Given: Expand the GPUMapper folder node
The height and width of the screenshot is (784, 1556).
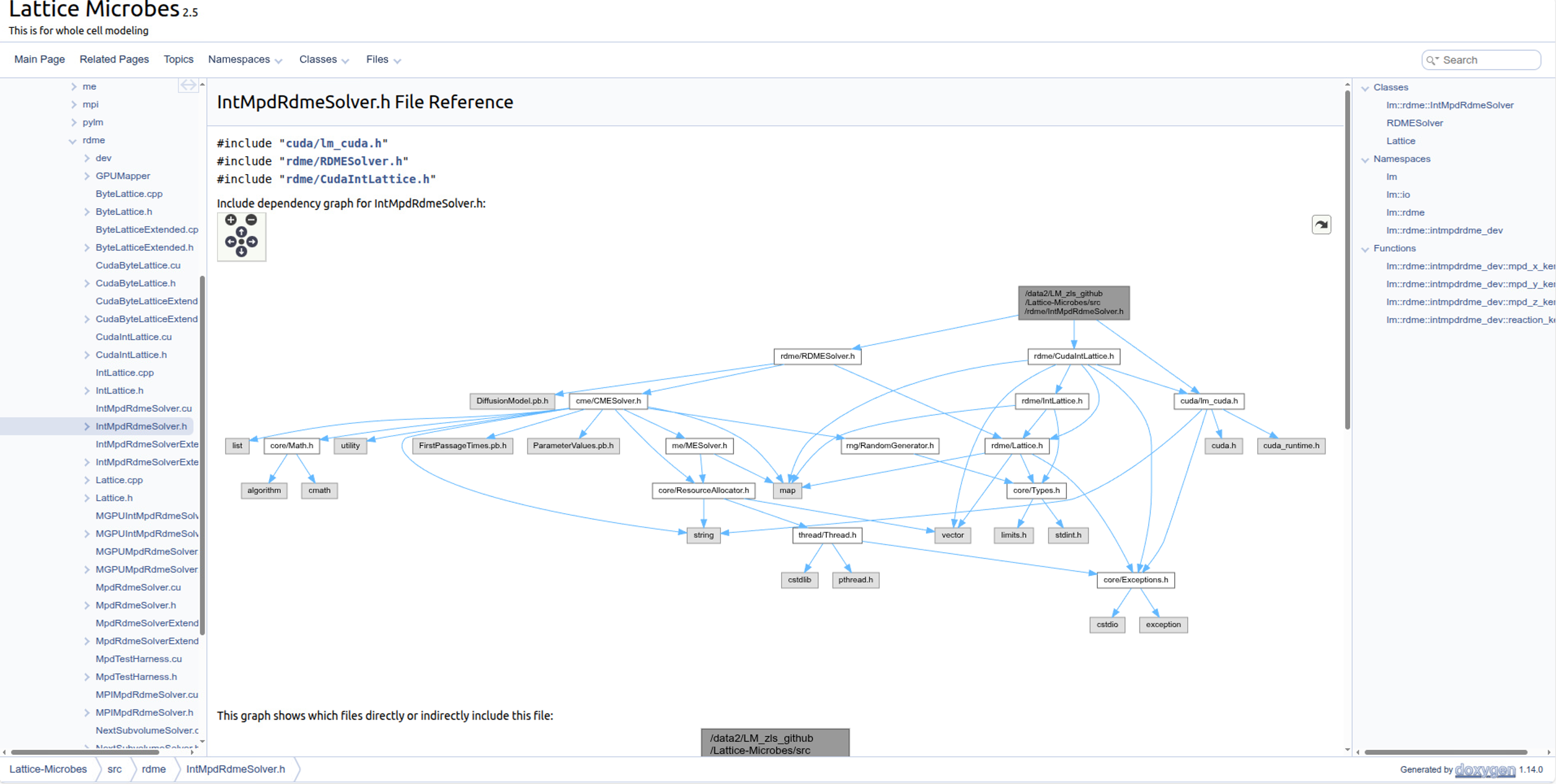Looking at the screenshot, I should 87,176.
